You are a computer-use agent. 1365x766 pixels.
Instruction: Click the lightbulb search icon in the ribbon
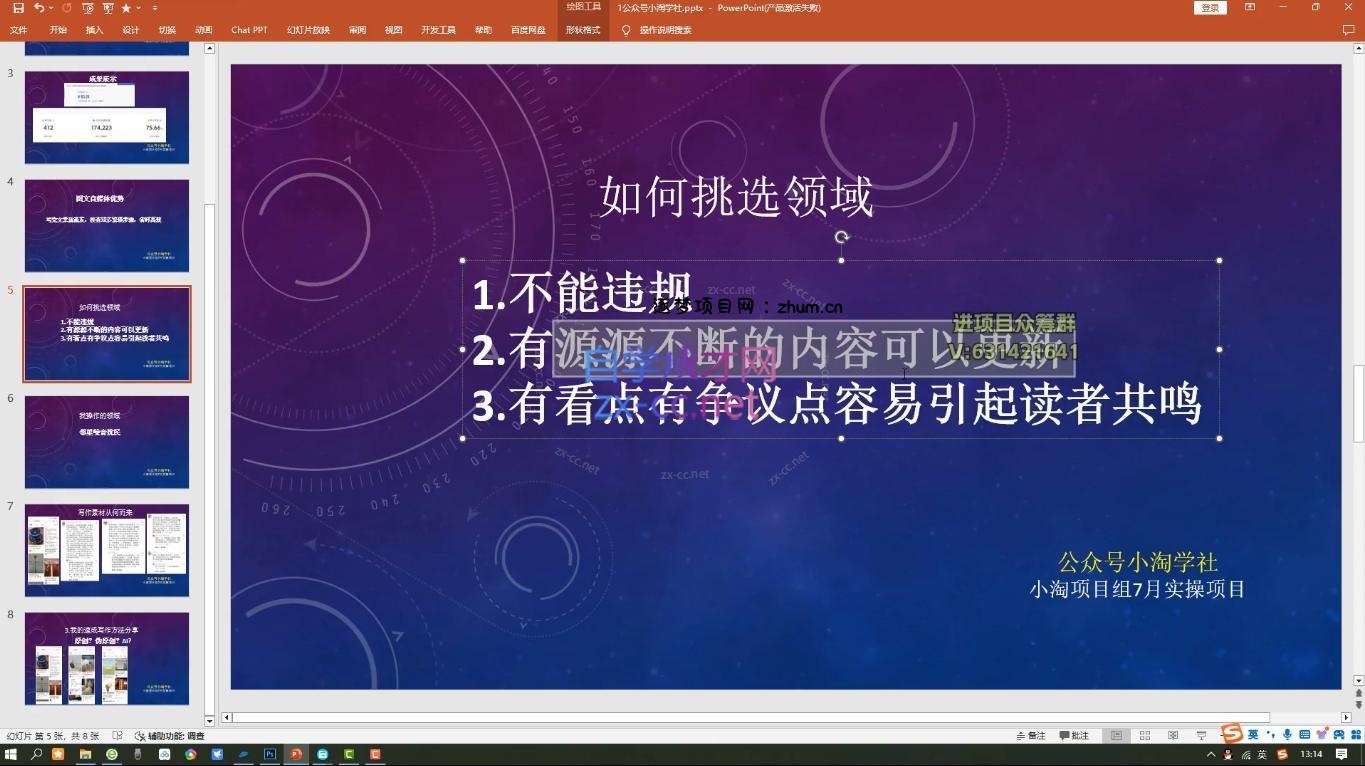tap(626, 30)
